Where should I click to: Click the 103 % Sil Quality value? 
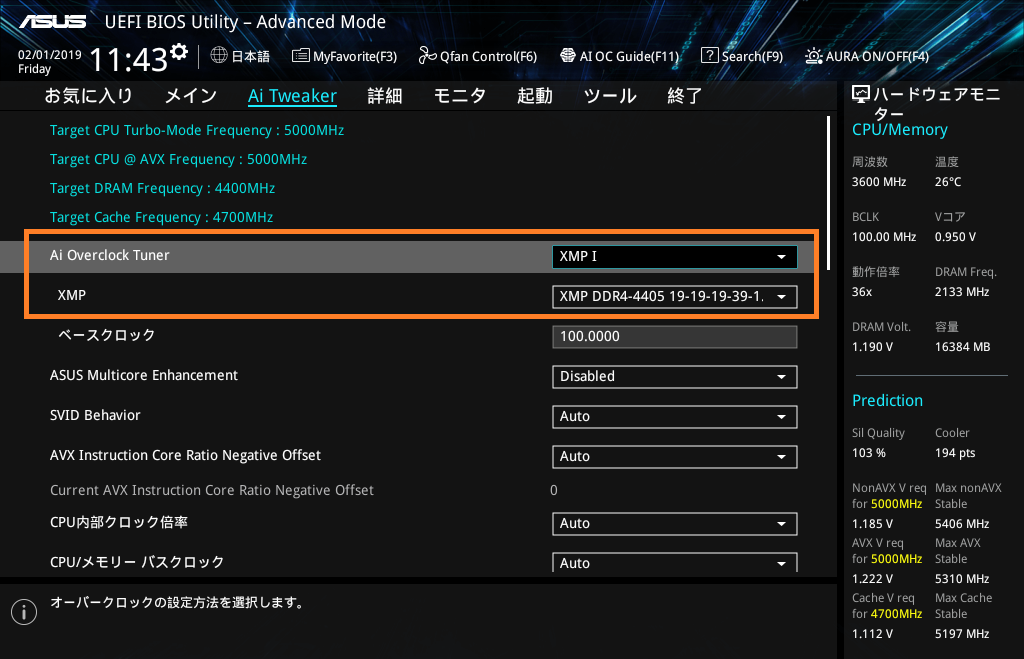coord(869,453)
